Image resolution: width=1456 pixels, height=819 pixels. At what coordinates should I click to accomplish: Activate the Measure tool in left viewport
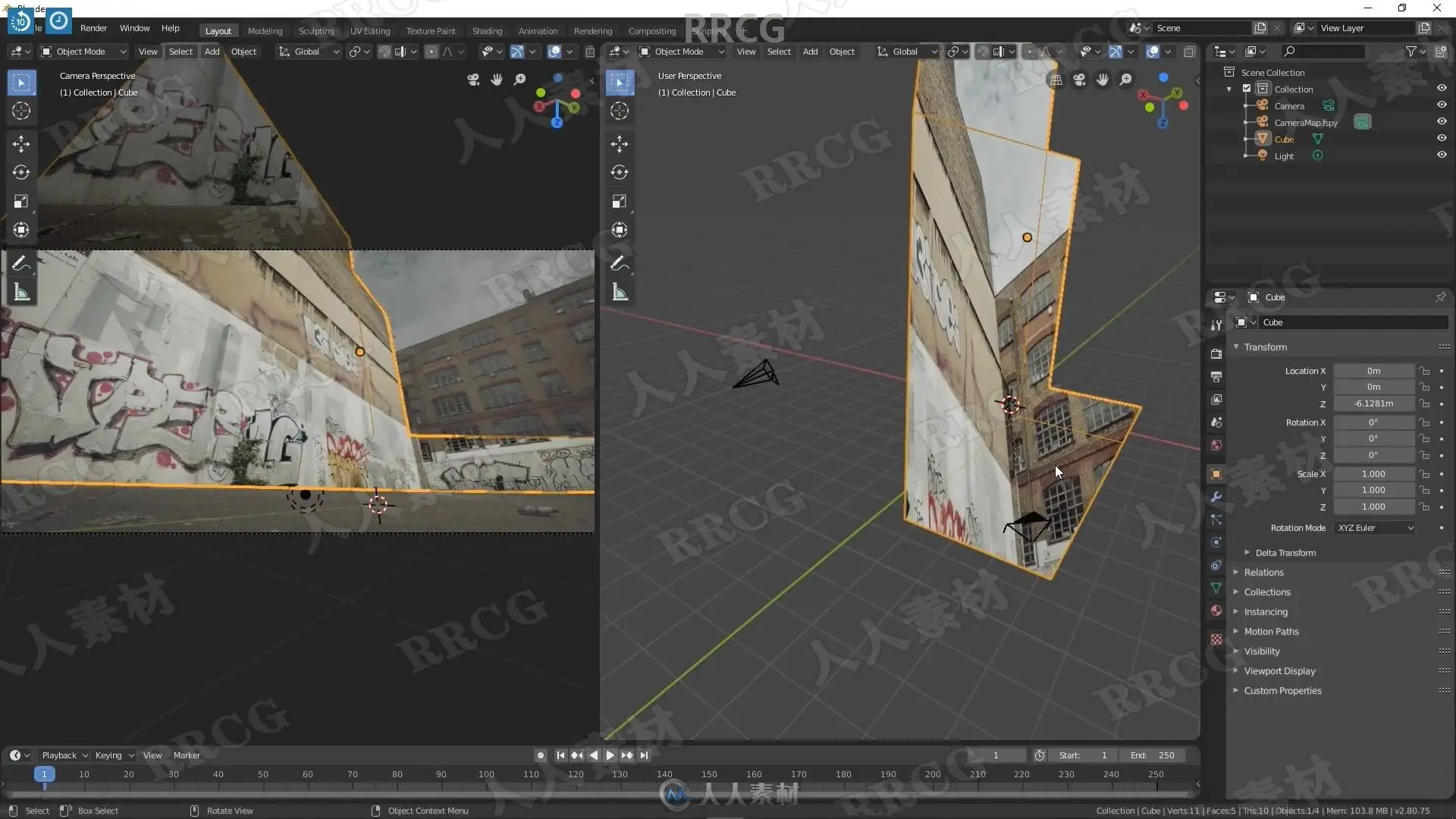[21, 293]
